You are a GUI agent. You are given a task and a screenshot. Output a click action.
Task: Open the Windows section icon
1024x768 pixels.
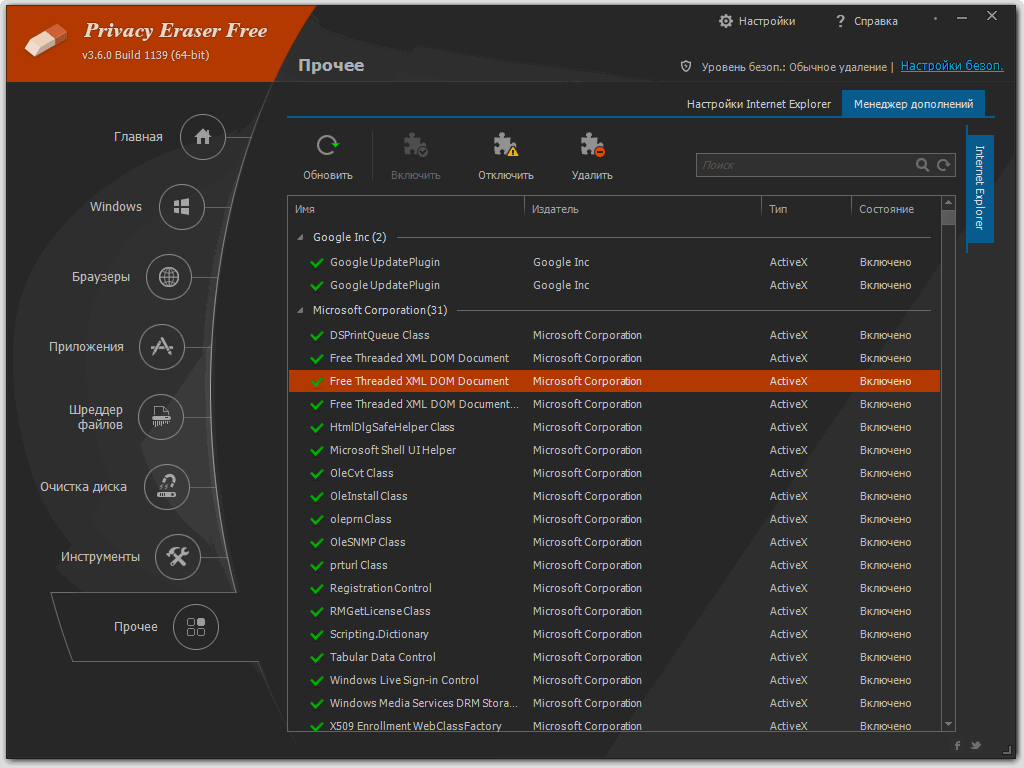pos(182,207)
